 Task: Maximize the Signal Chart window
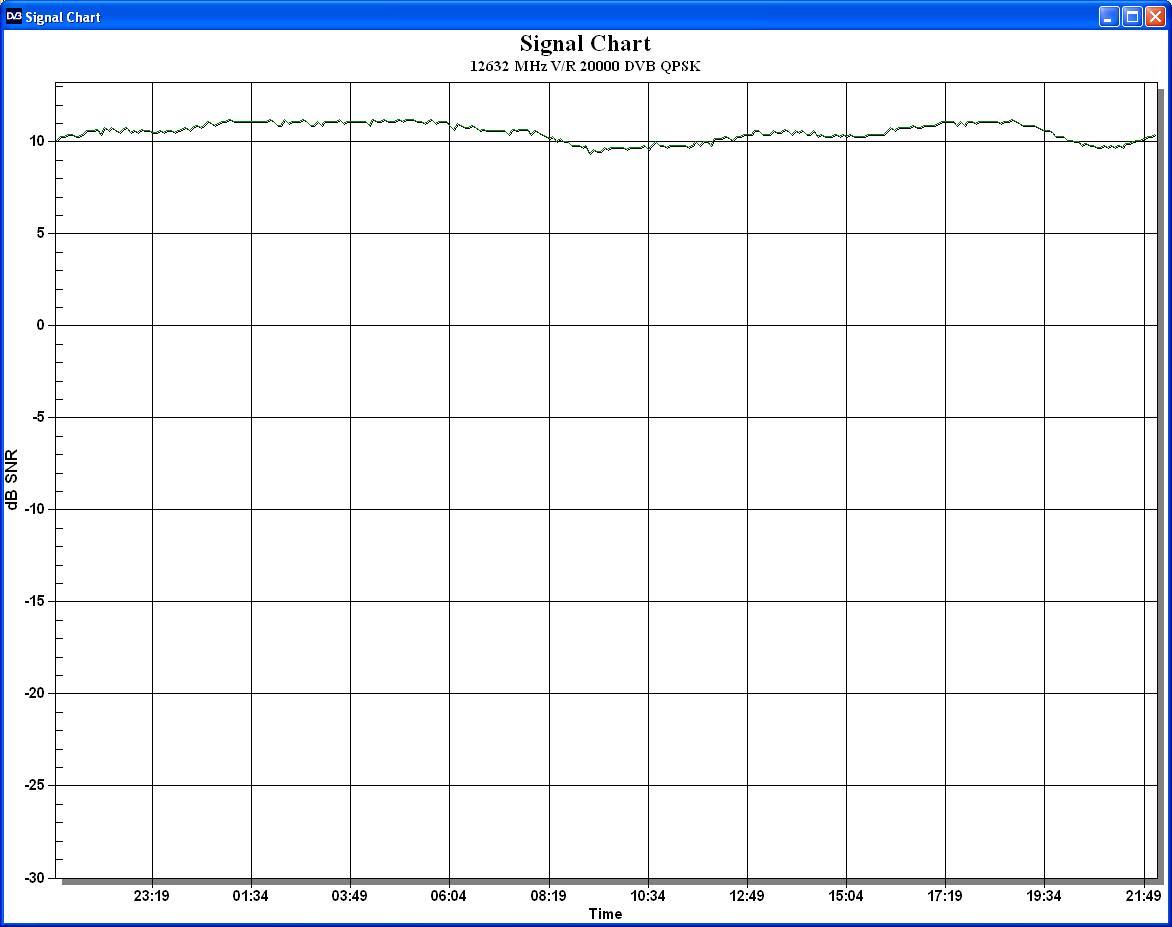point(1132,16)
